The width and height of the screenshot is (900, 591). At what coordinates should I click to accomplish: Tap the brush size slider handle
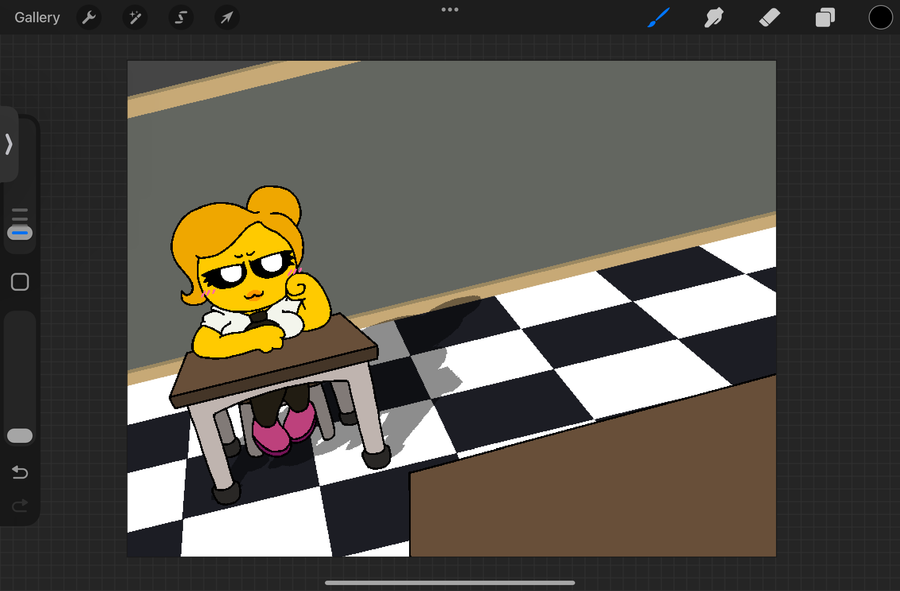coord(20,233)
